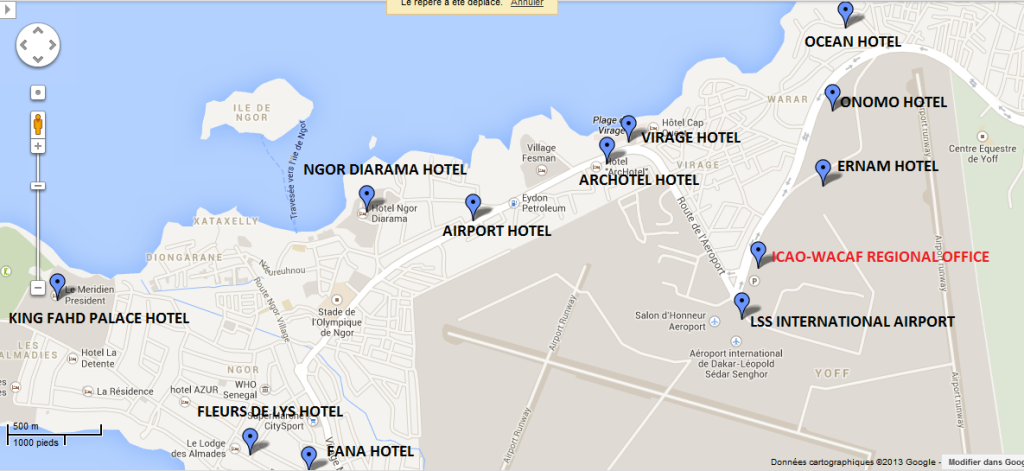Image resolution: width=1024 pixels, height=471 pixels.
Task: Select the Ernam Hotel pin
Action: tap(823, 172)
